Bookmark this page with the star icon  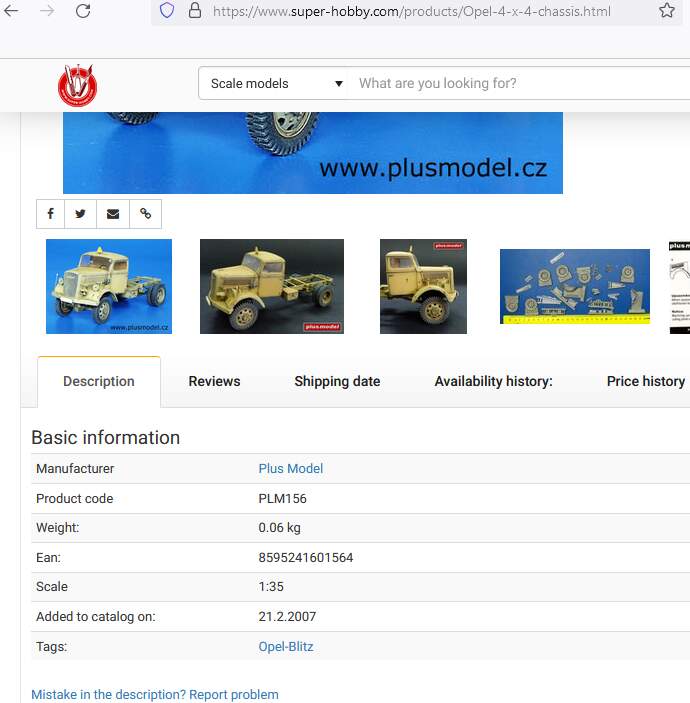point(667,10)
